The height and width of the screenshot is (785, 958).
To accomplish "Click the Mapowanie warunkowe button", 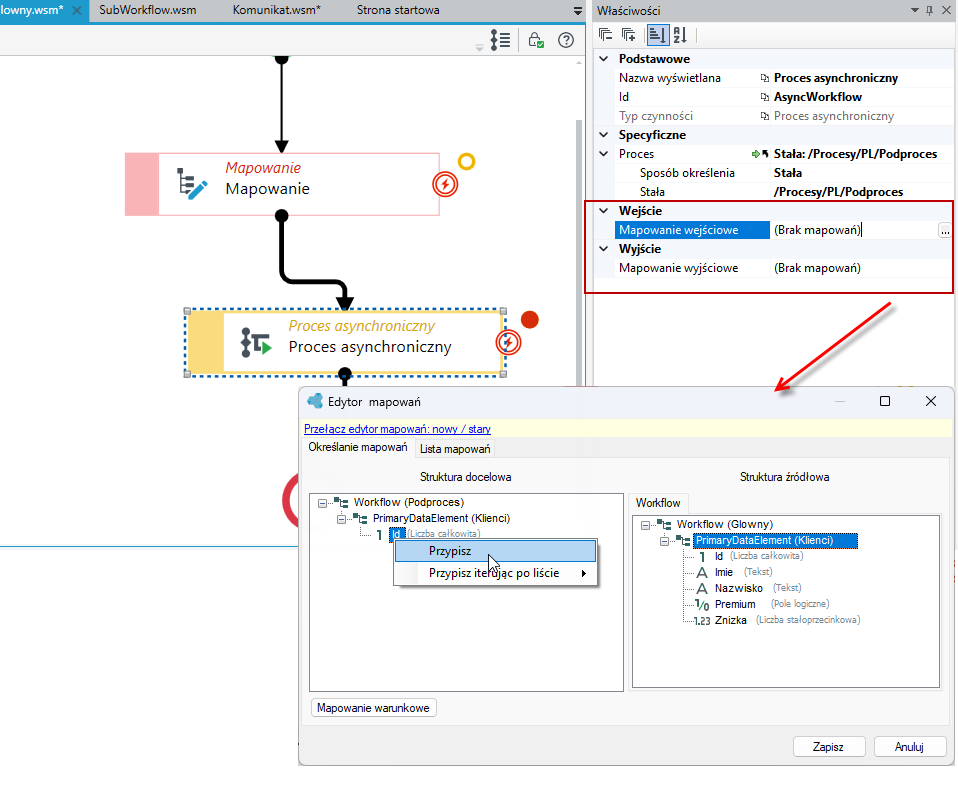I will tap(373, 708).
